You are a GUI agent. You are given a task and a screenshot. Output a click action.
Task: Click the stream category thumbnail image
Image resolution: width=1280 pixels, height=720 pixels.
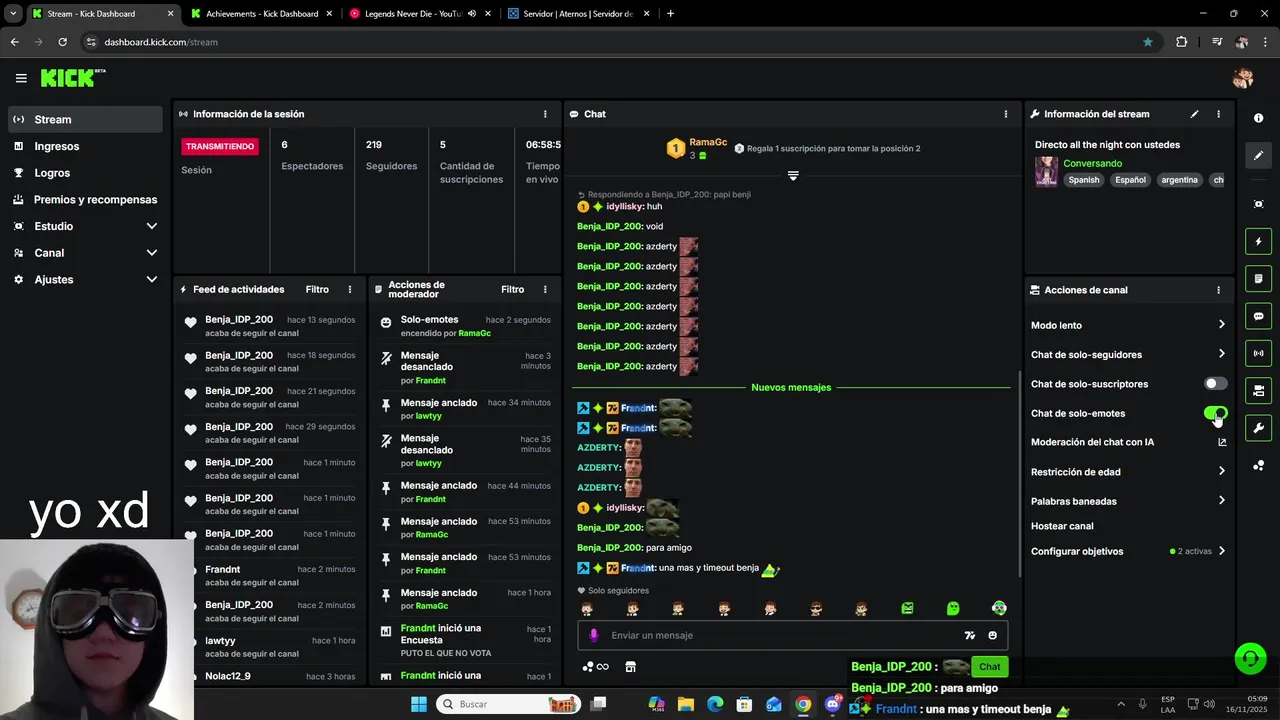click(1046, 171)
